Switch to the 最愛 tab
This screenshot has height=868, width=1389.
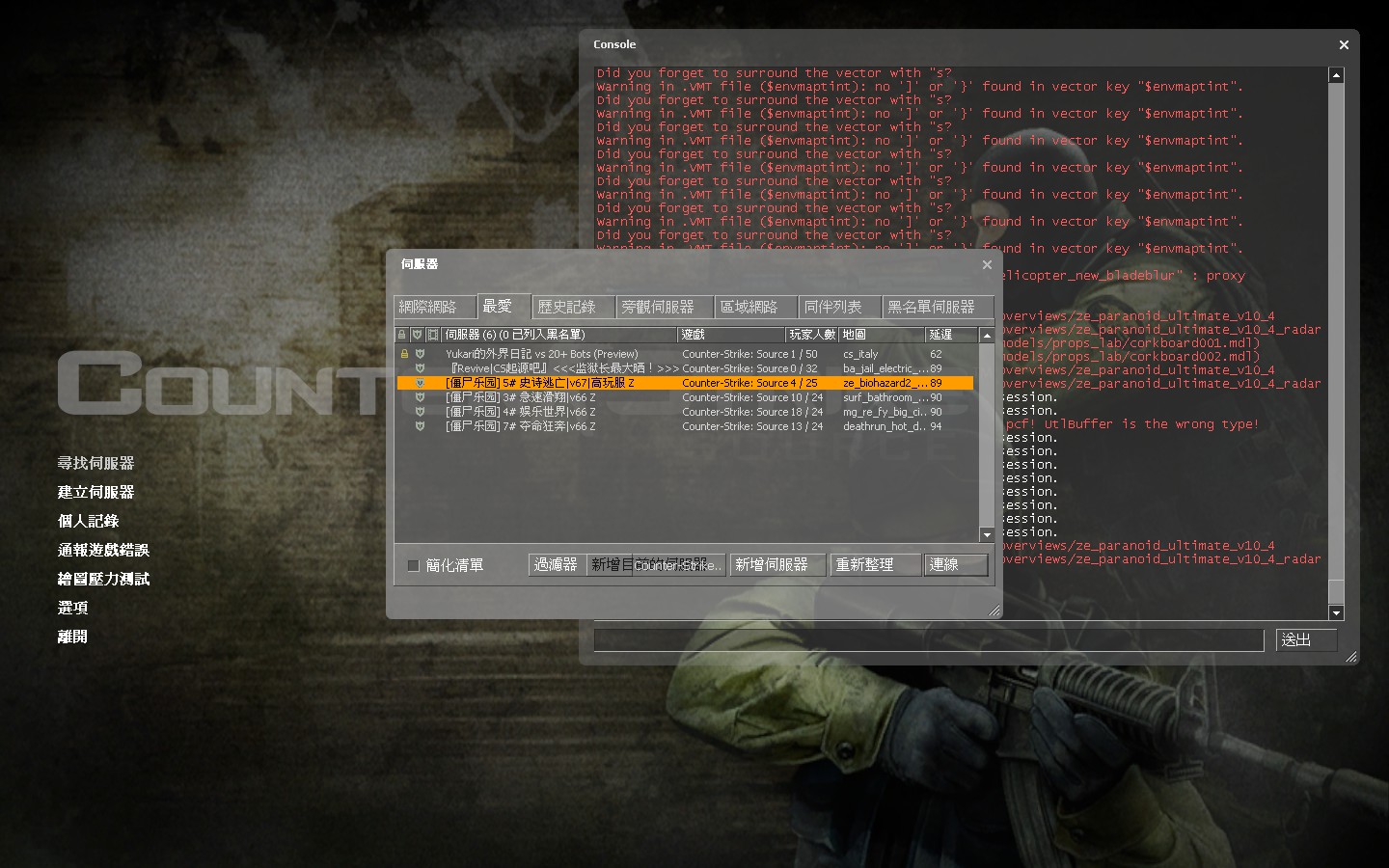(504, 306)
